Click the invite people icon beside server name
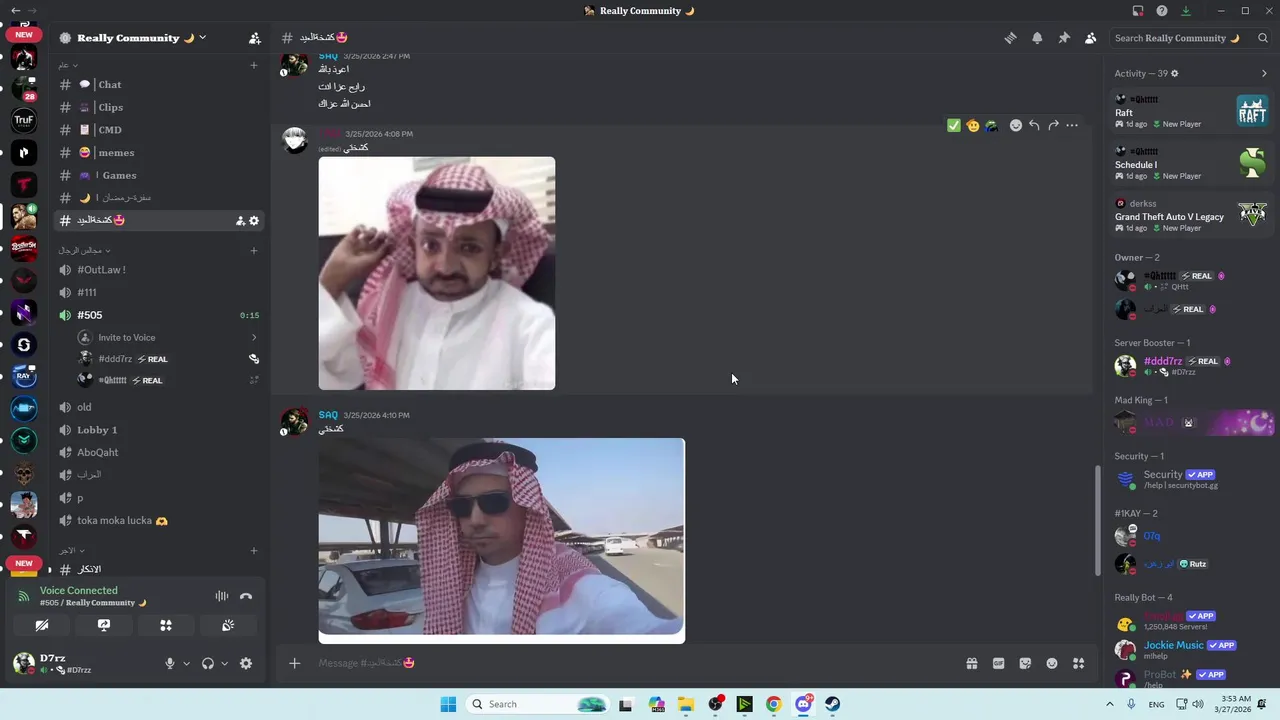Viewport: 1280px width, 720px height. pyautogui.click(x=254, y=38)
